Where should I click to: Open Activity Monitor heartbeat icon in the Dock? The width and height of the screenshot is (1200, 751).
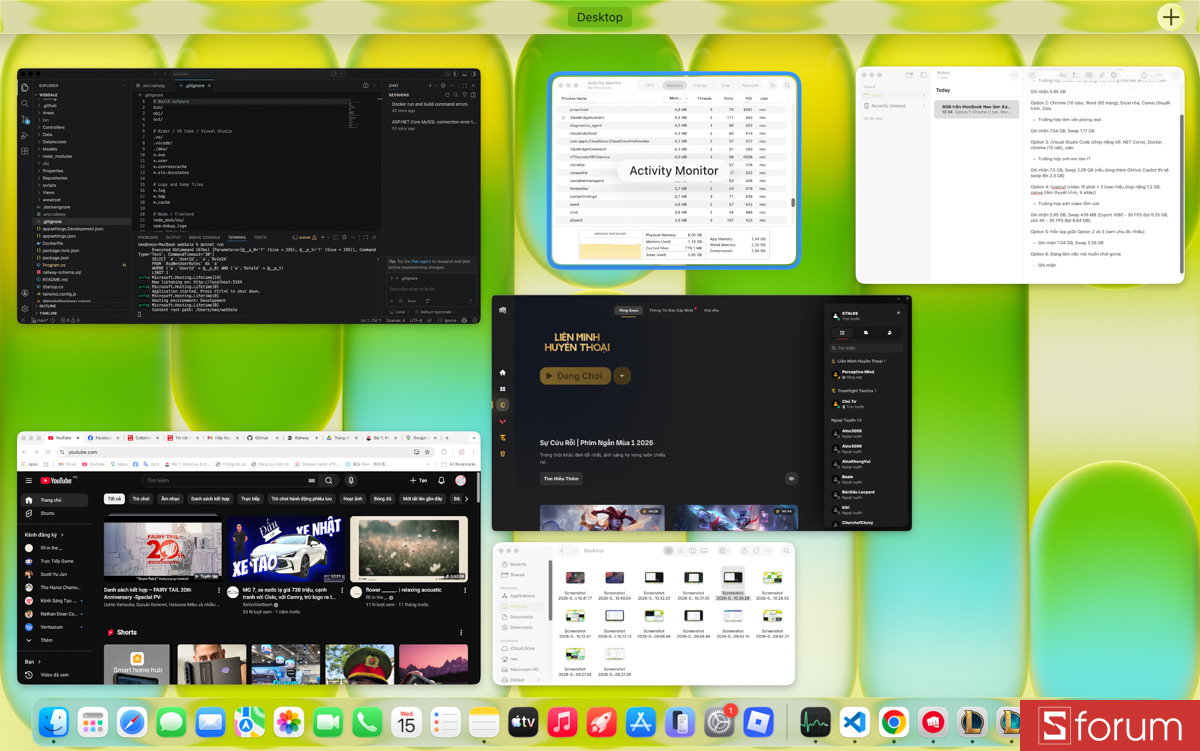(x=815, y=721)
